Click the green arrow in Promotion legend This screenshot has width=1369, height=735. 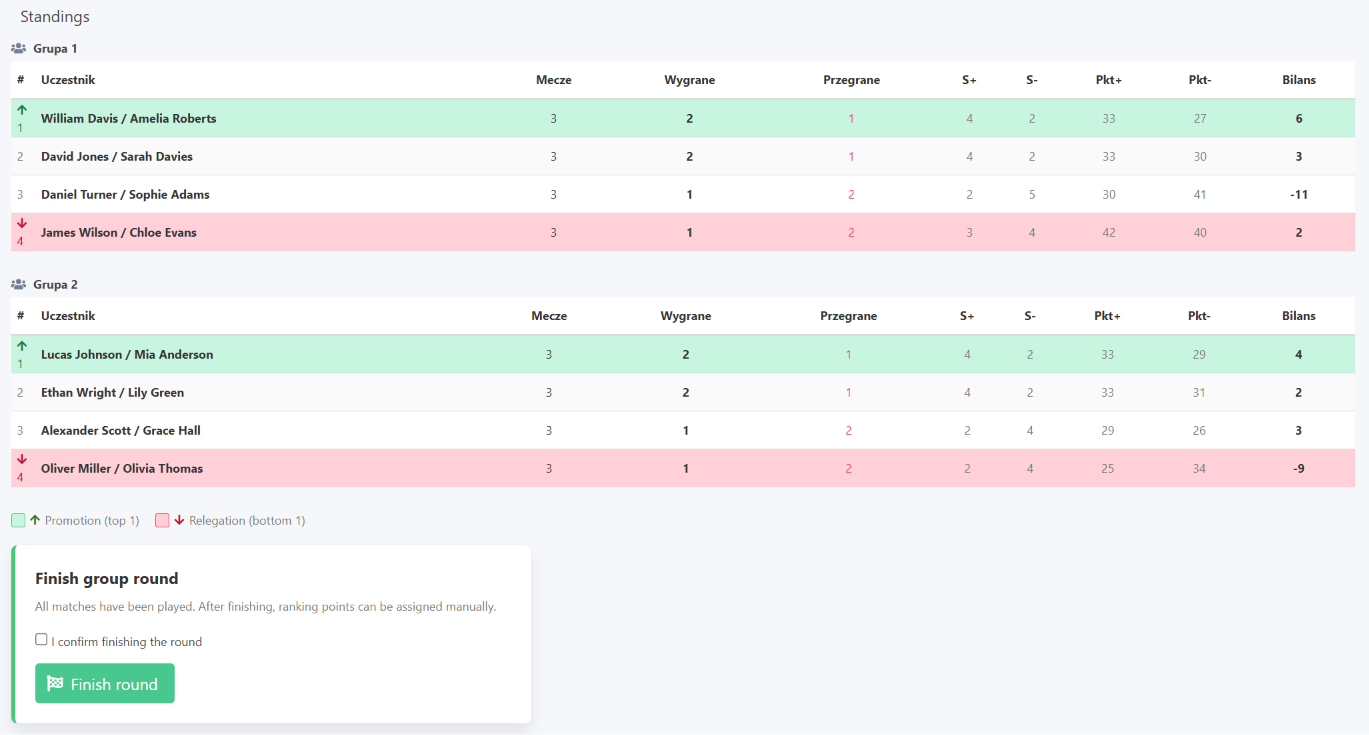coord(35,520)
